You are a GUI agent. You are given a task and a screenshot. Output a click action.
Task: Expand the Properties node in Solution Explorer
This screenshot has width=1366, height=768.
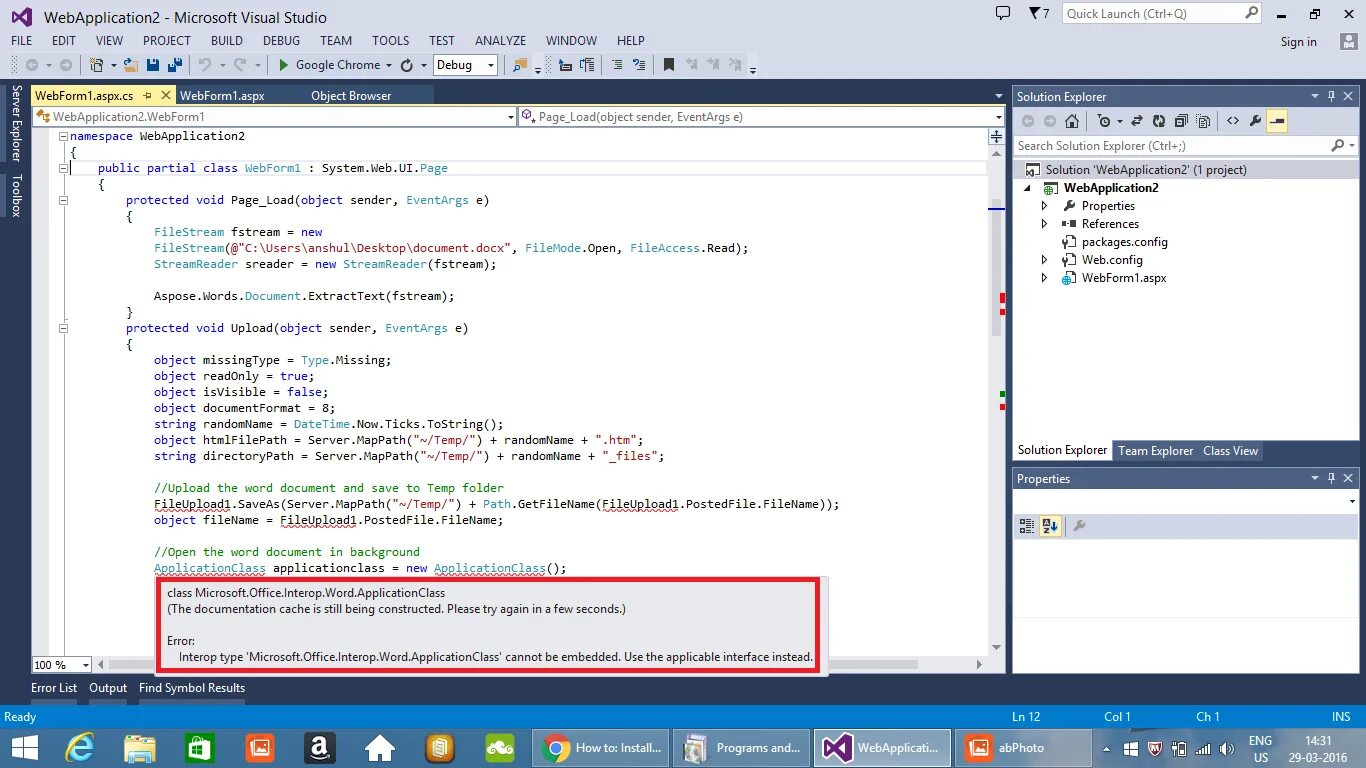(1045, 206)
